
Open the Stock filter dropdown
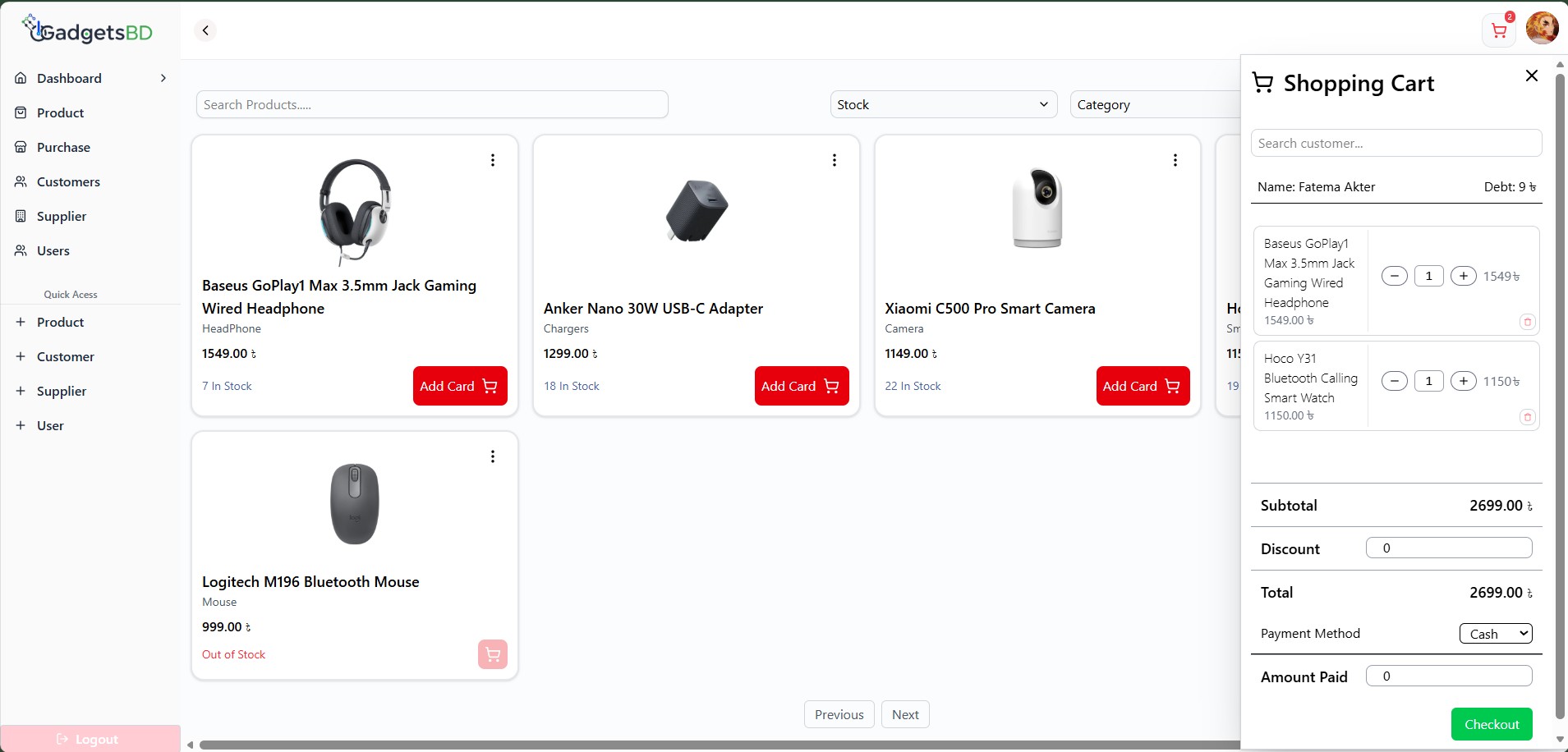tap(943, 104)
